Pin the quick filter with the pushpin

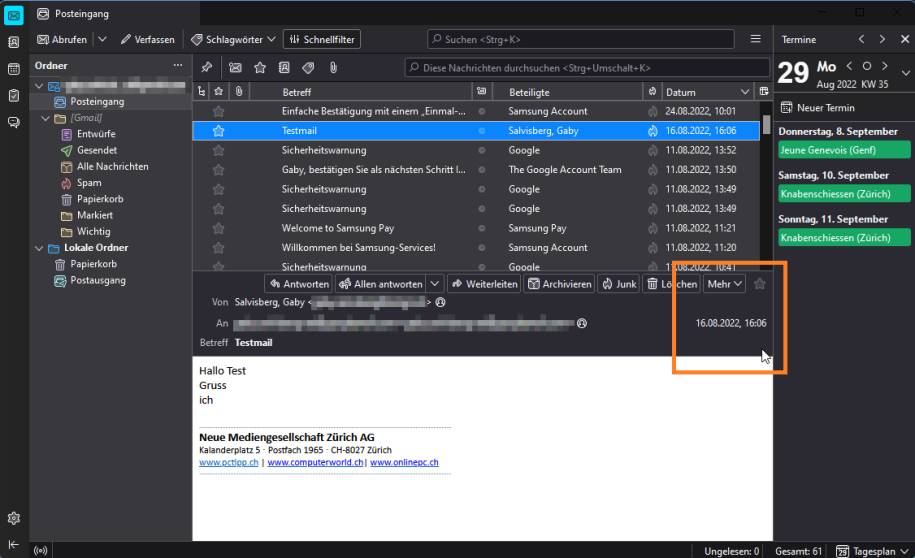click(x=207, y=68)
